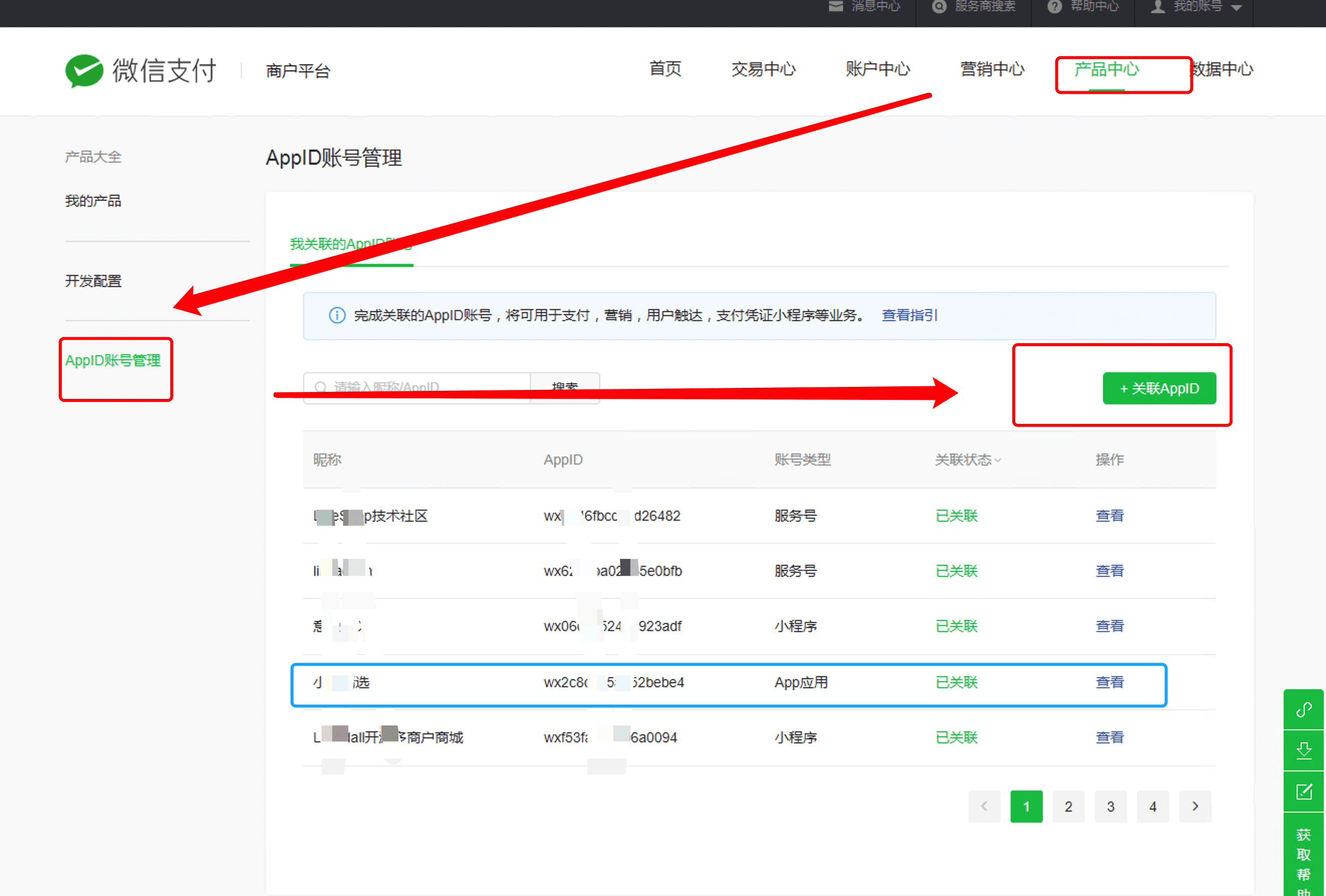The width and height of the screenshot is (1326, 896).
Task: Click 查看 for the 技术社区 row
Action: 1109,516
